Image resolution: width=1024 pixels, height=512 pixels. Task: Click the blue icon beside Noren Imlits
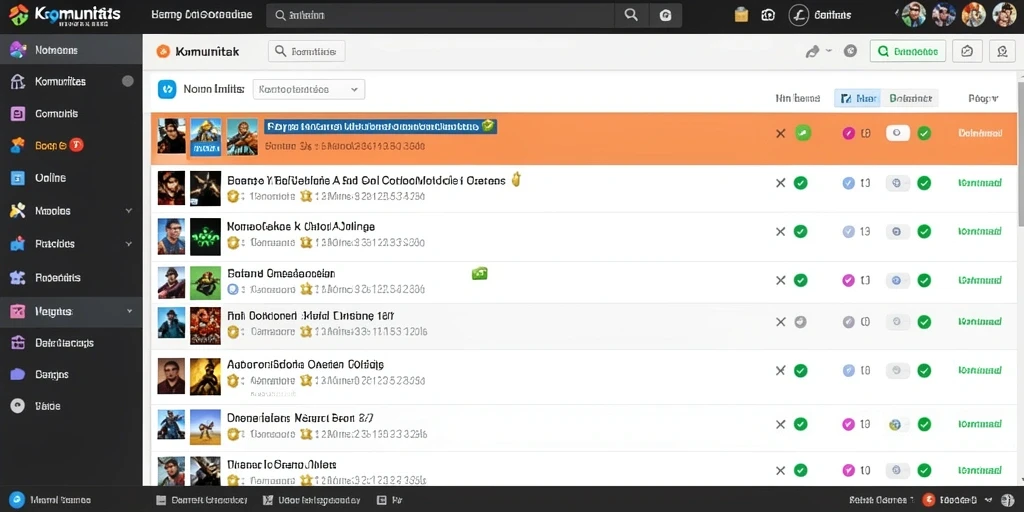167,89
